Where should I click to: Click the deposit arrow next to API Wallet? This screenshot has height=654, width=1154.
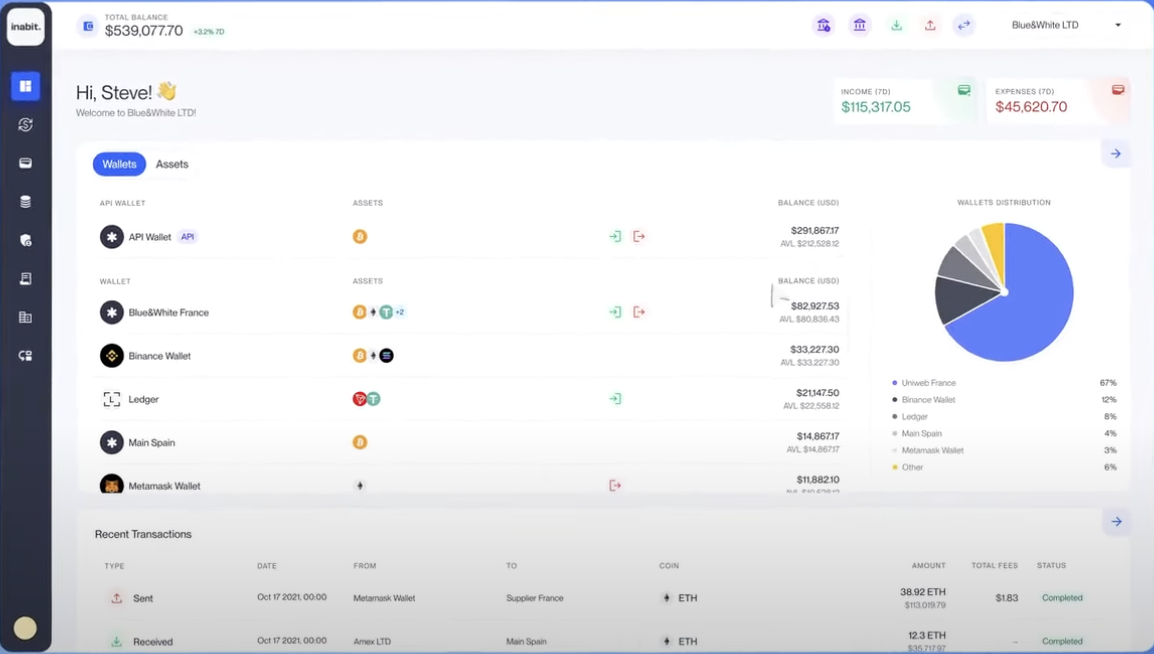coord(615,236)
